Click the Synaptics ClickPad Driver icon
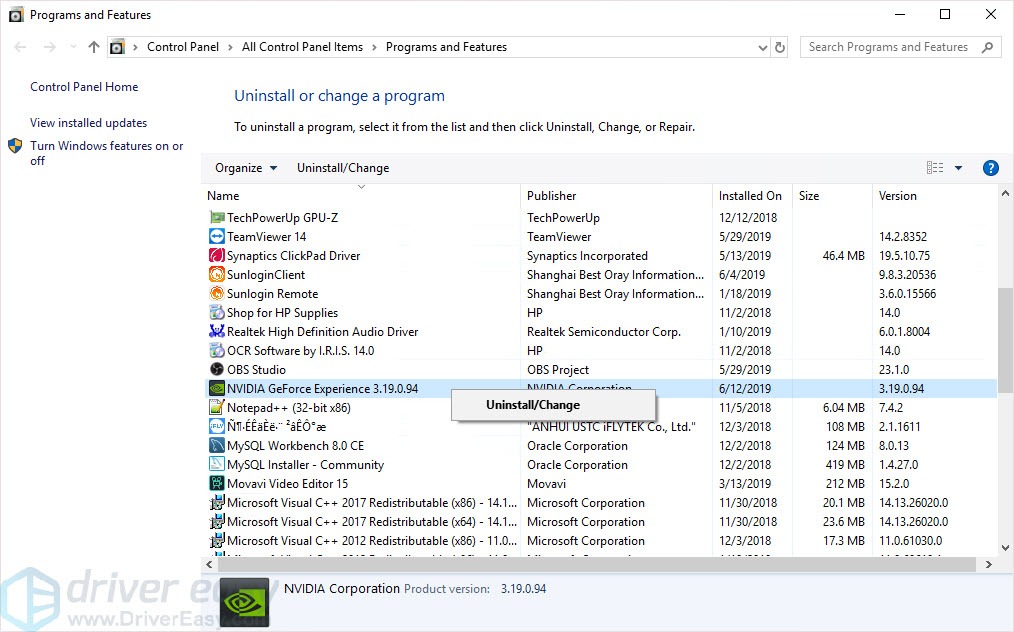 (x=216, y=255)
